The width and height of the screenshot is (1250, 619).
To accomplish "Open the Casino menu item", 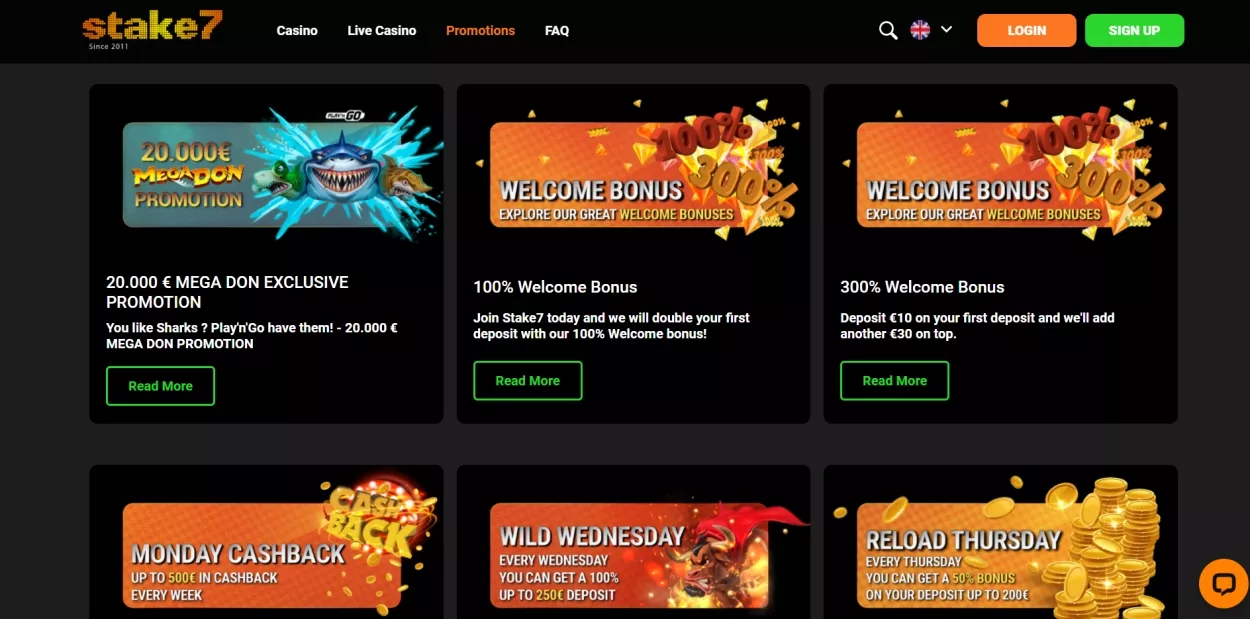I will pos(297,31).
